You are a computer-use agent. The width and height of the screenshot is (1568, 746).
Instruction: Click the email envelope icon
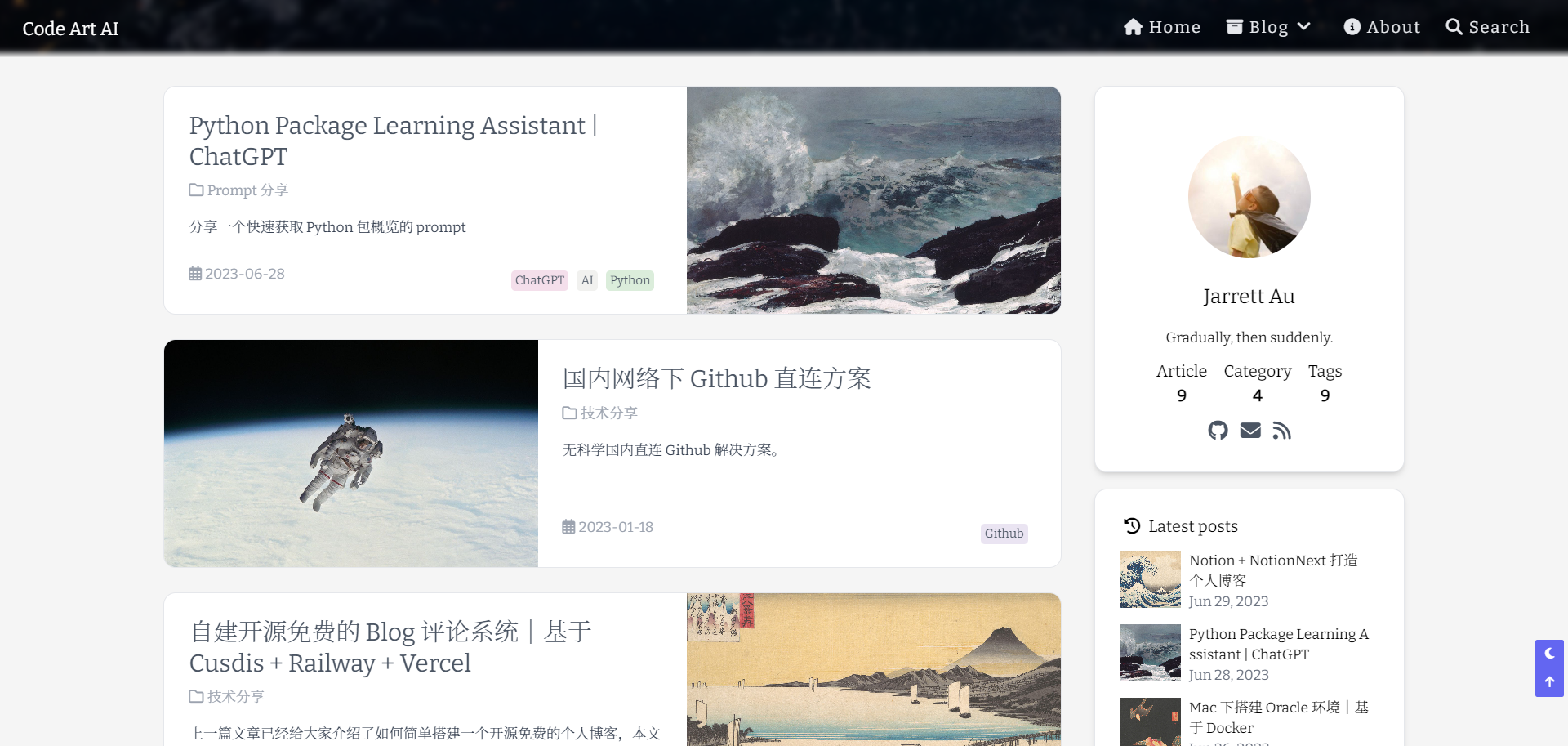(x=1250, y=431)
